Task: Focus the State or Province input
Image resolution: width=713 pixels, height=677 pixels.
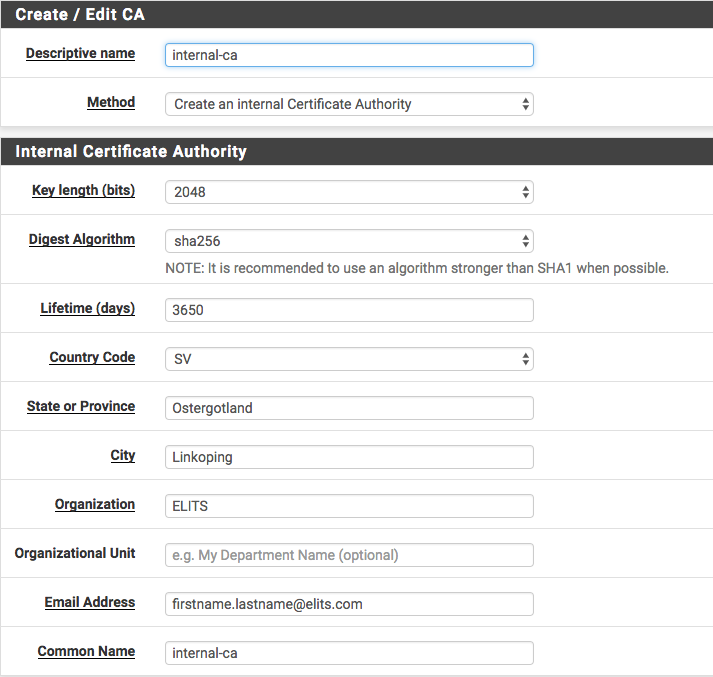Action: click(348, 408)
